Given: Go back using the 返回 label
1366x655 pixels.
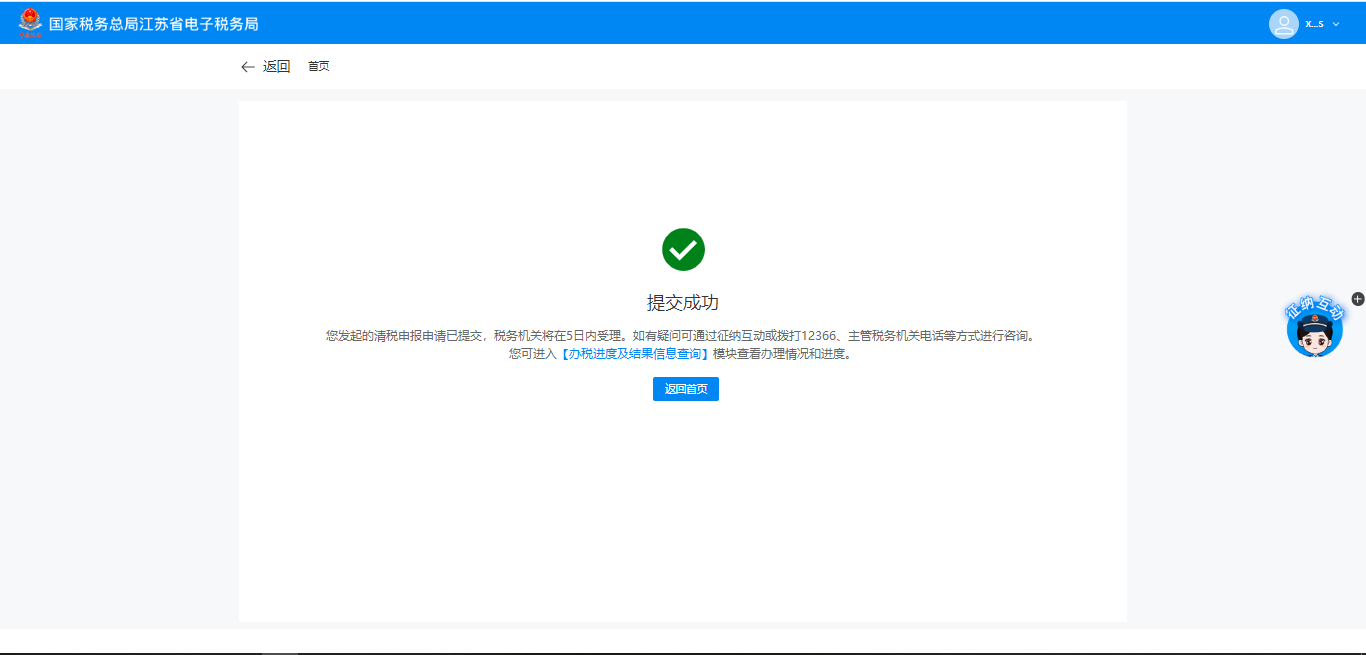Looking at the screenshot, I should point(276,67).
